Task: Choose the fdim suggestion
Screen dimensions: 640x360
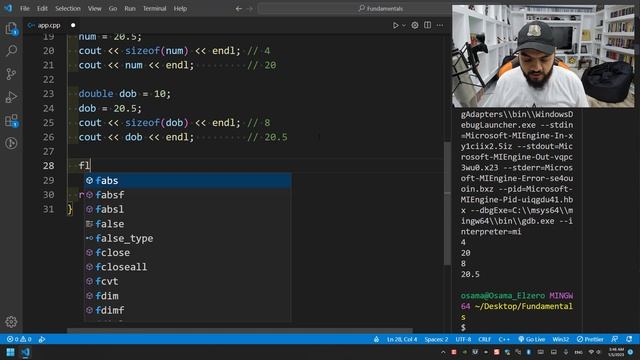Action: pyautogui.click(x=188, y=296)
